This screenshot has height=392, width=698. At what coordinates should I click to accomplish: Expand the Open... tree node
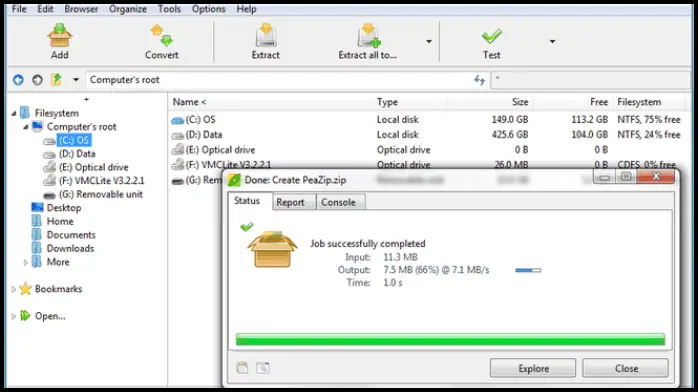(14, 316)
